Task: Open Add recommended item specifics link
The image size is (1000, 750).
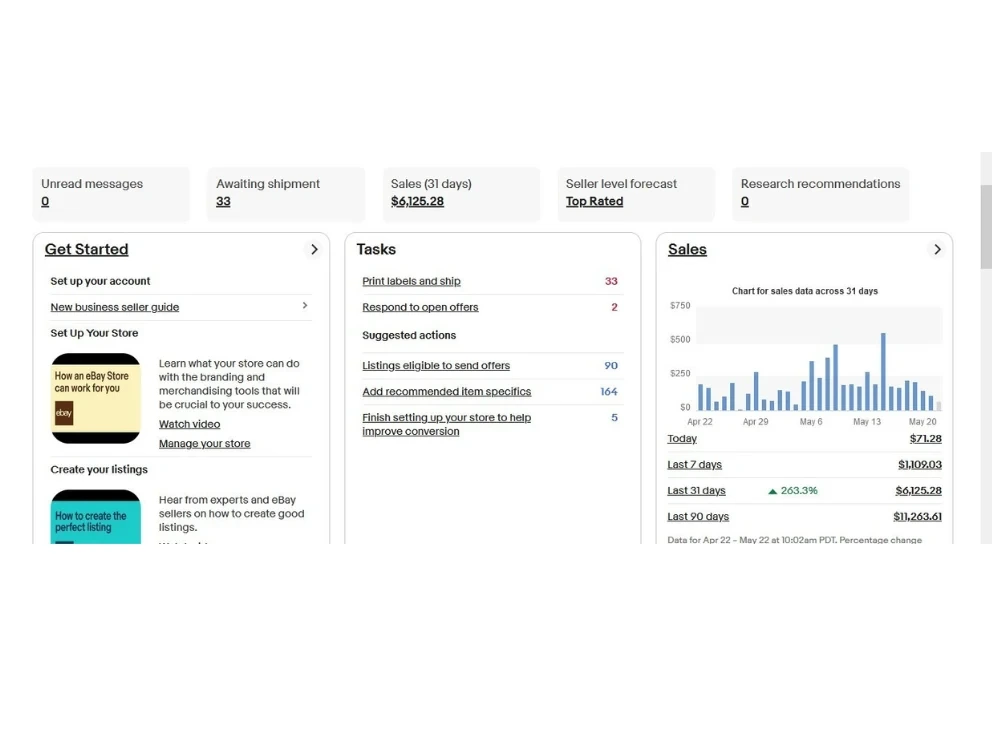Action: click(446, 392)
